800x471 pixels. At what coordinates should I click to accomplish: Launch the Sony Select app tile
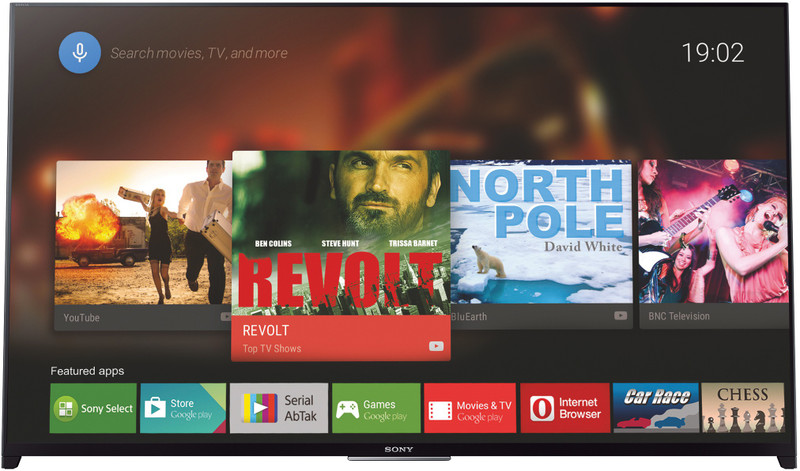pyautogui.click(x=93, y=408)
